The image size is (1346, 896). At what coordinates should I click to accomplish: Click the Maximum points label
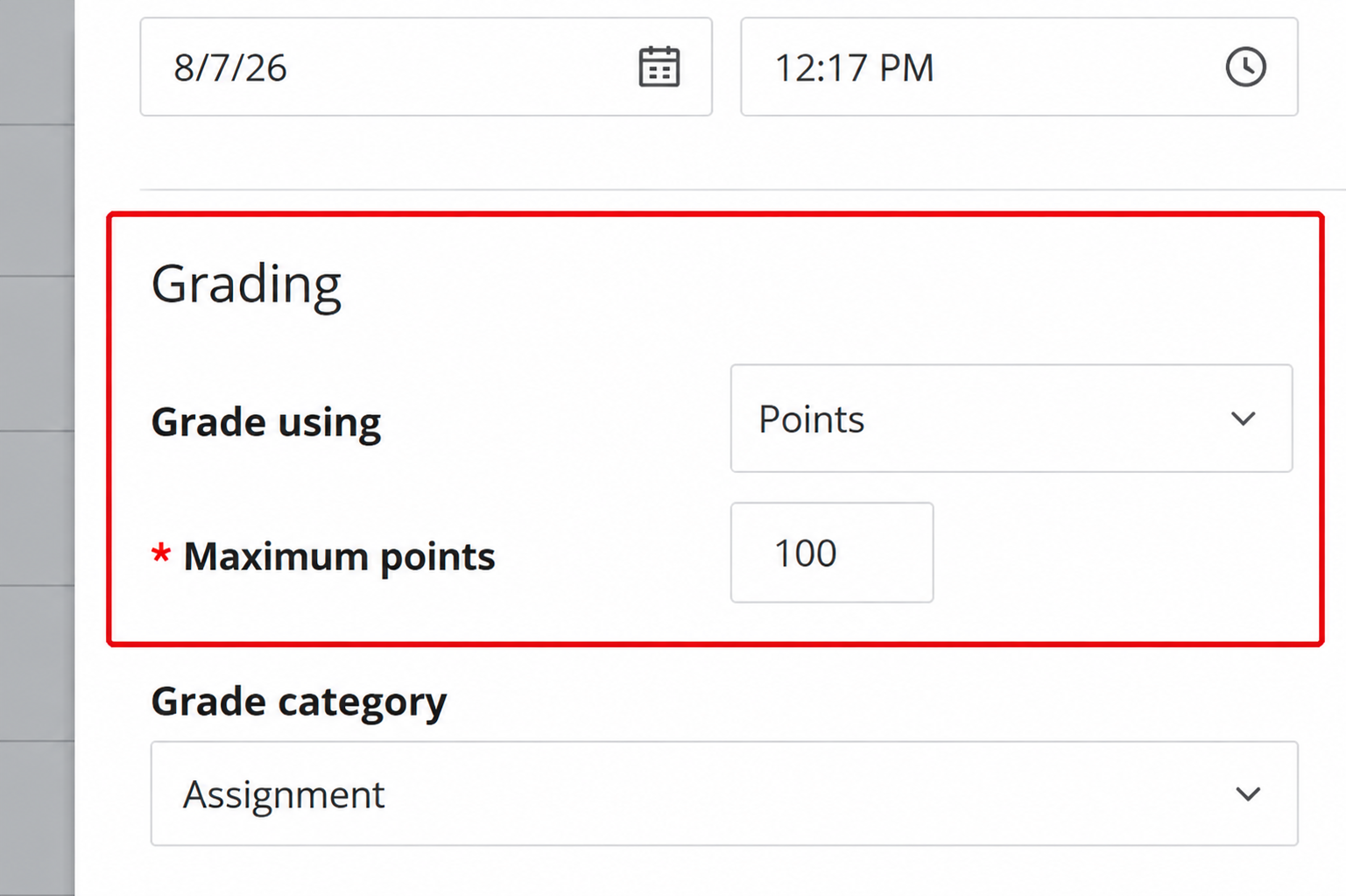(x=339, y=556)
